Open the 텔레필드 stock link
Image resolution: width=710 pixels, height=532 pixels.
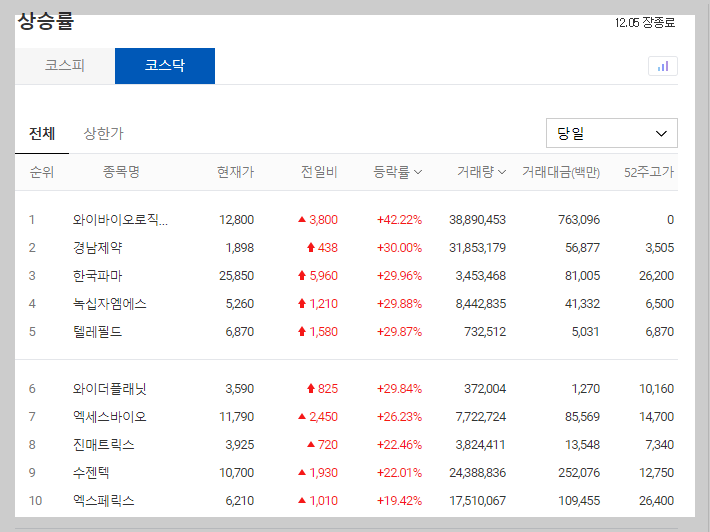coord(97,332)
